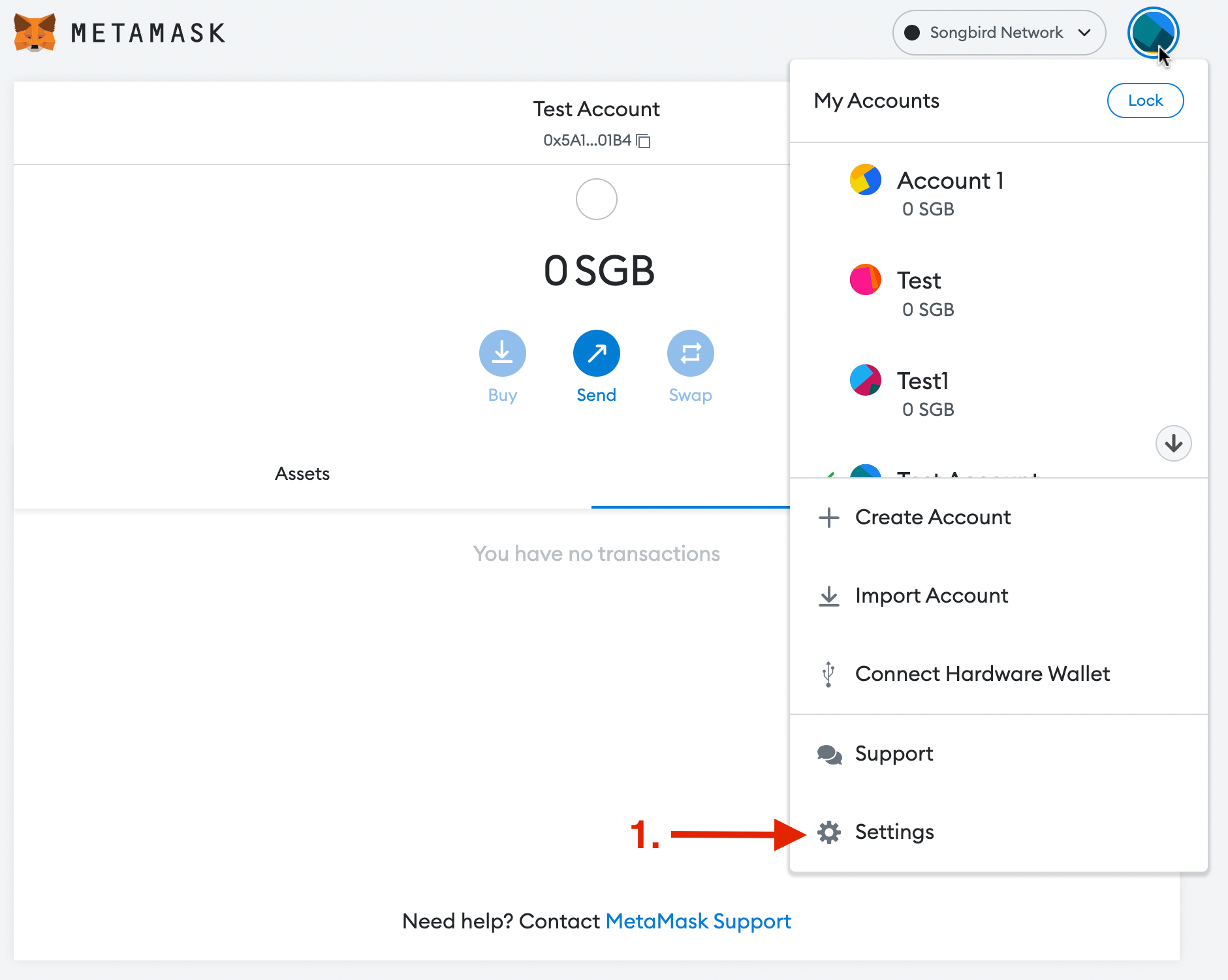
Task: Click the My Accounts heading
Action: [x=877, y=101]
